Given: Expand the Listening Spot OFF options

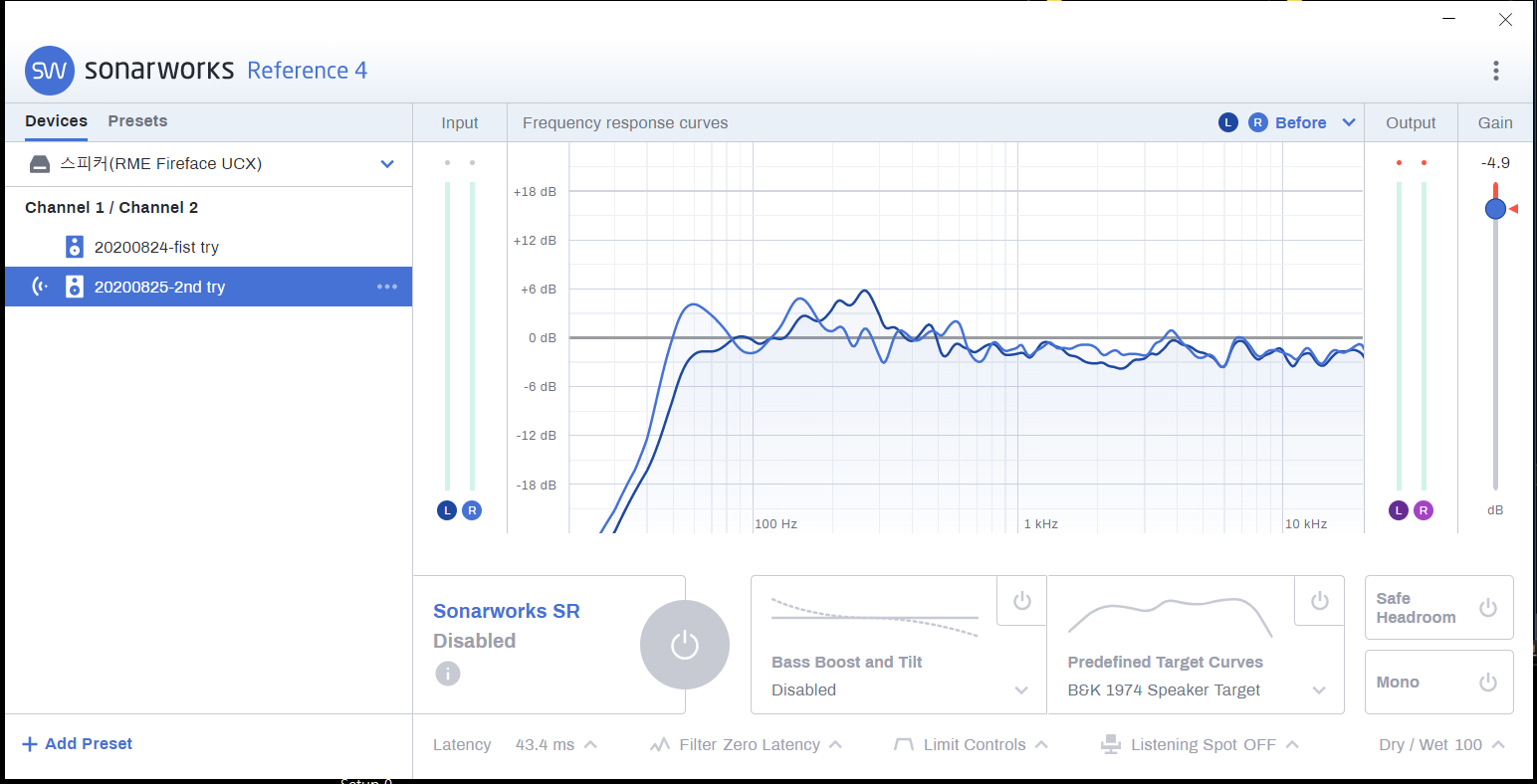Looking at the screenshot, I should point(1292,744).
